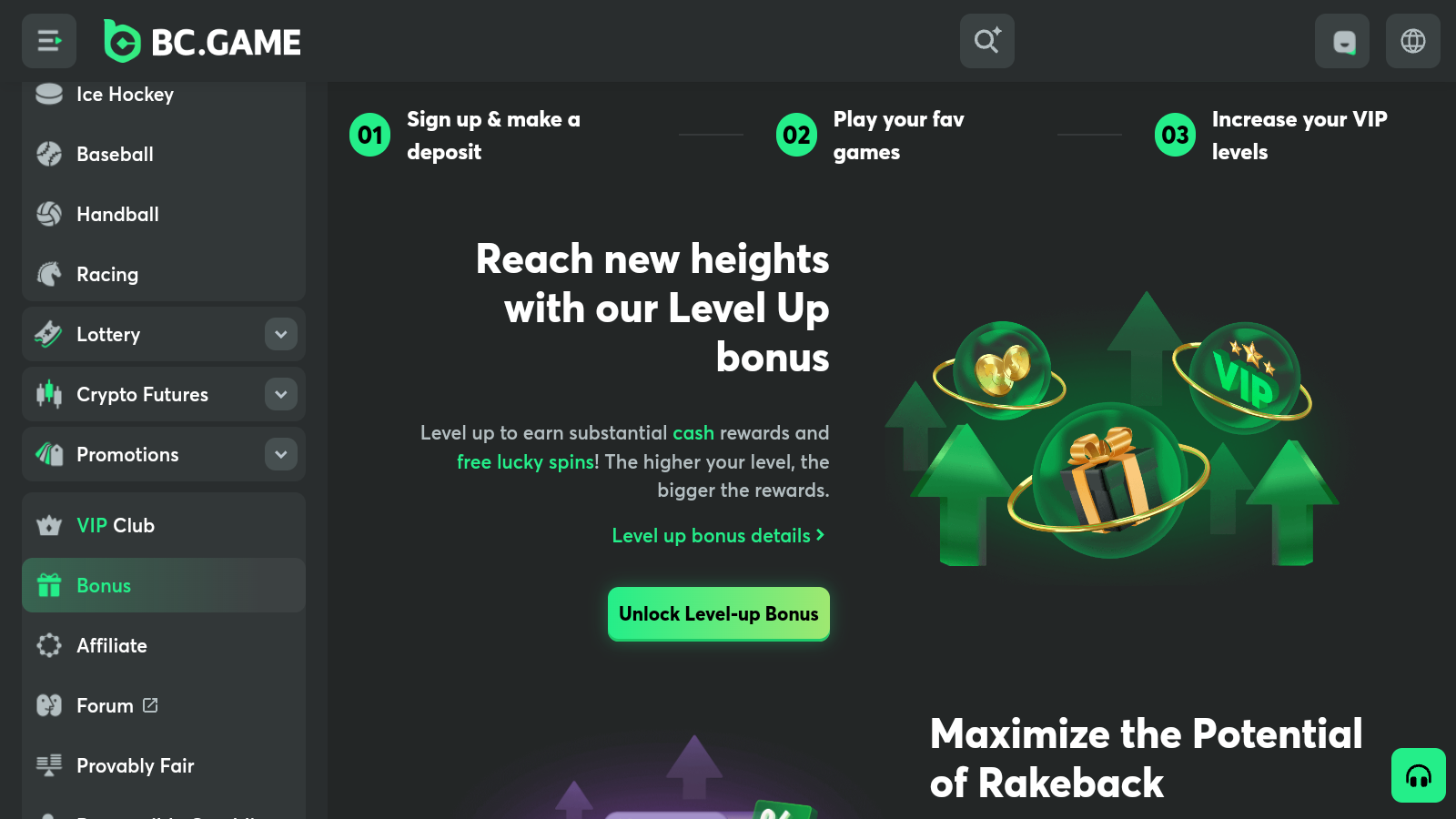This screenshot has height=819, width=1456.
Task: Collapse the sidebar with the hamburger menu icon
Action: click(x=49, y=41)
